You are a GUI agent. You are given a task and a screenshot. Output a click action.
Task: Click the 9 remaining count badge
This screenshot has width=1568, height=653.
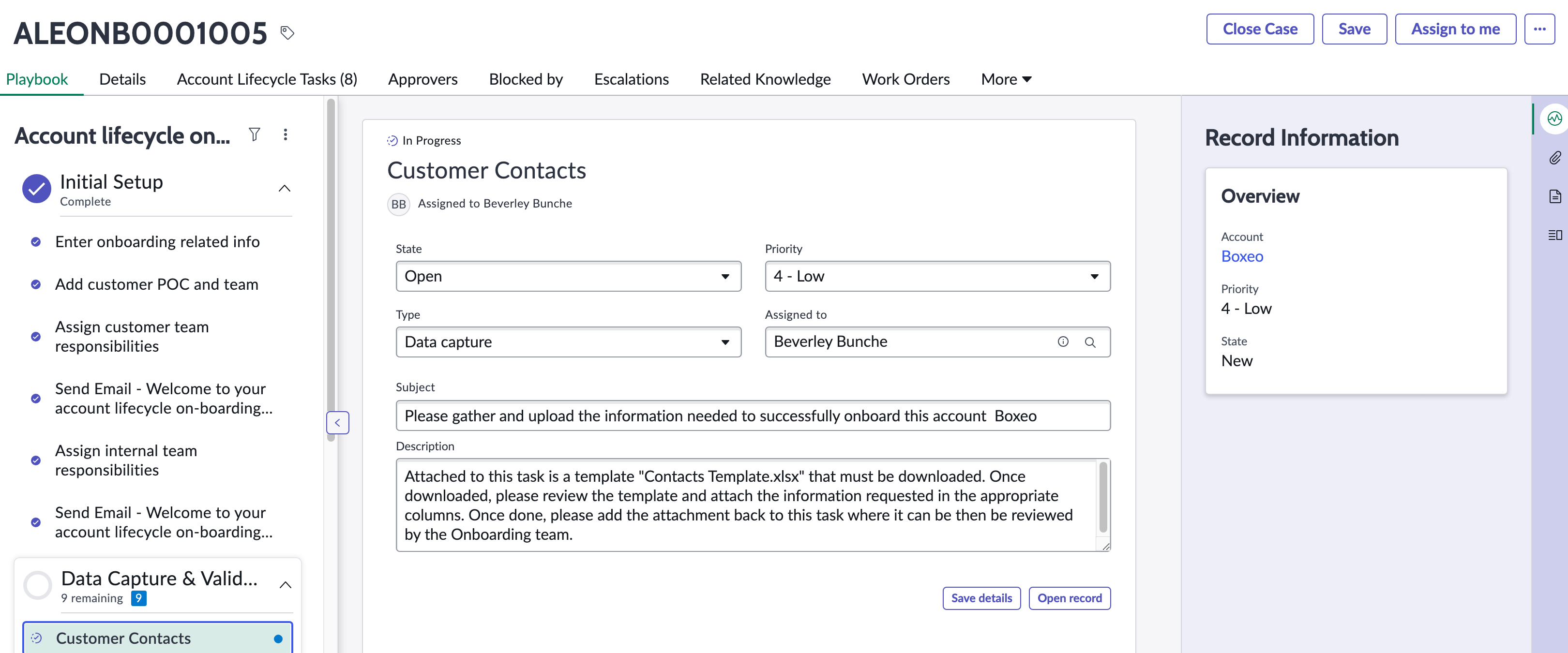[139, 598]
